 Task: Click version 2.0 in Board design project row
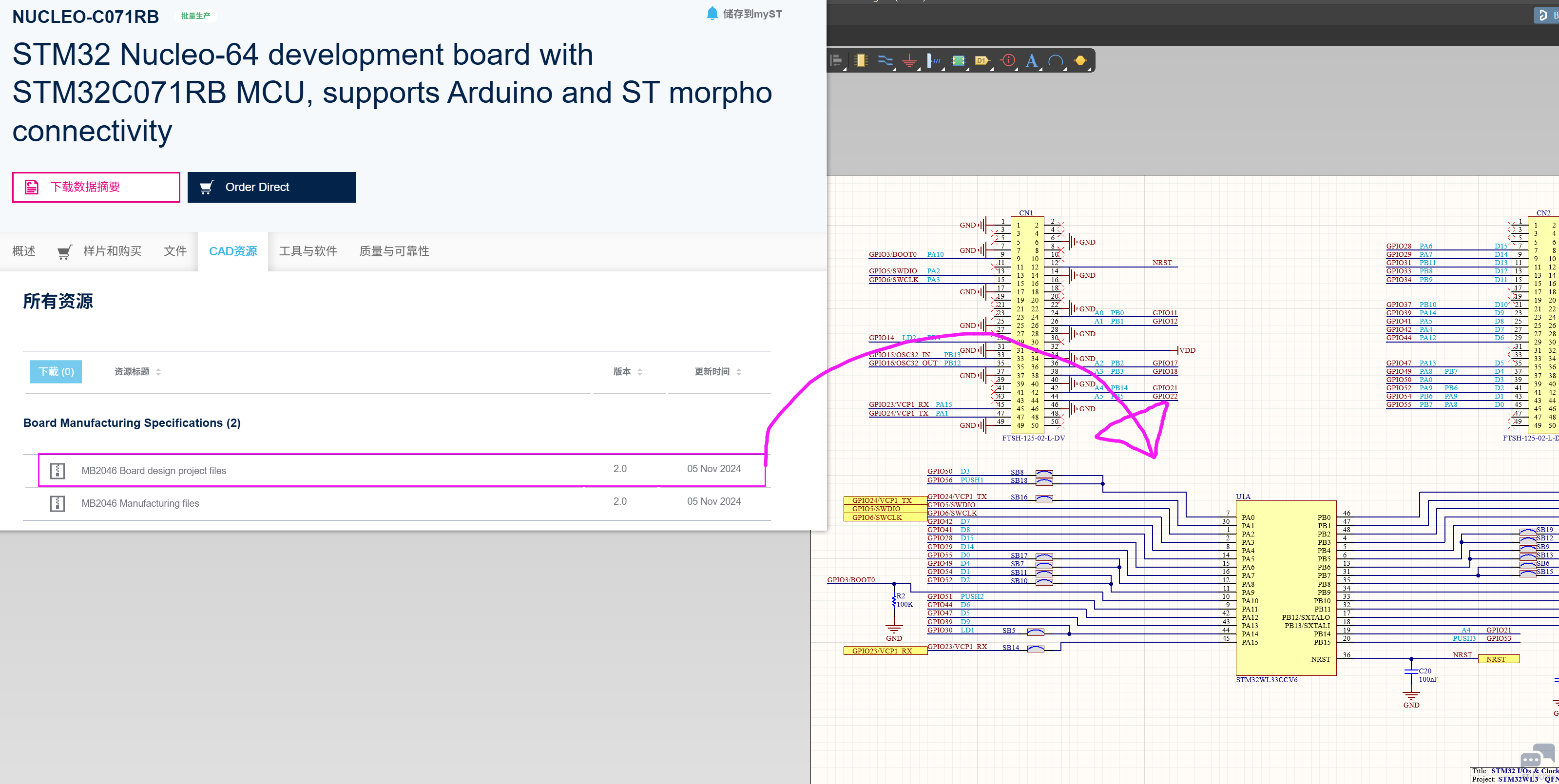tap(620, 469)
